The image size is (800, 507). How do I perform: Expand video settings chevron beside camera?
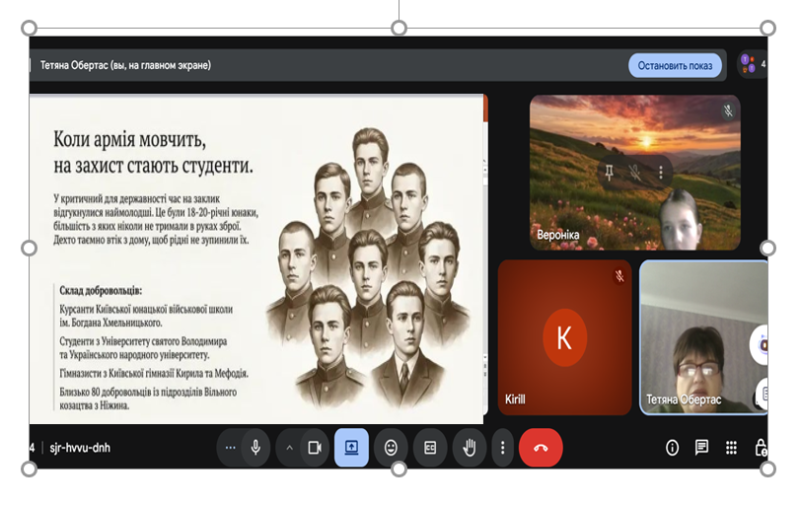[x=290, y=448]
